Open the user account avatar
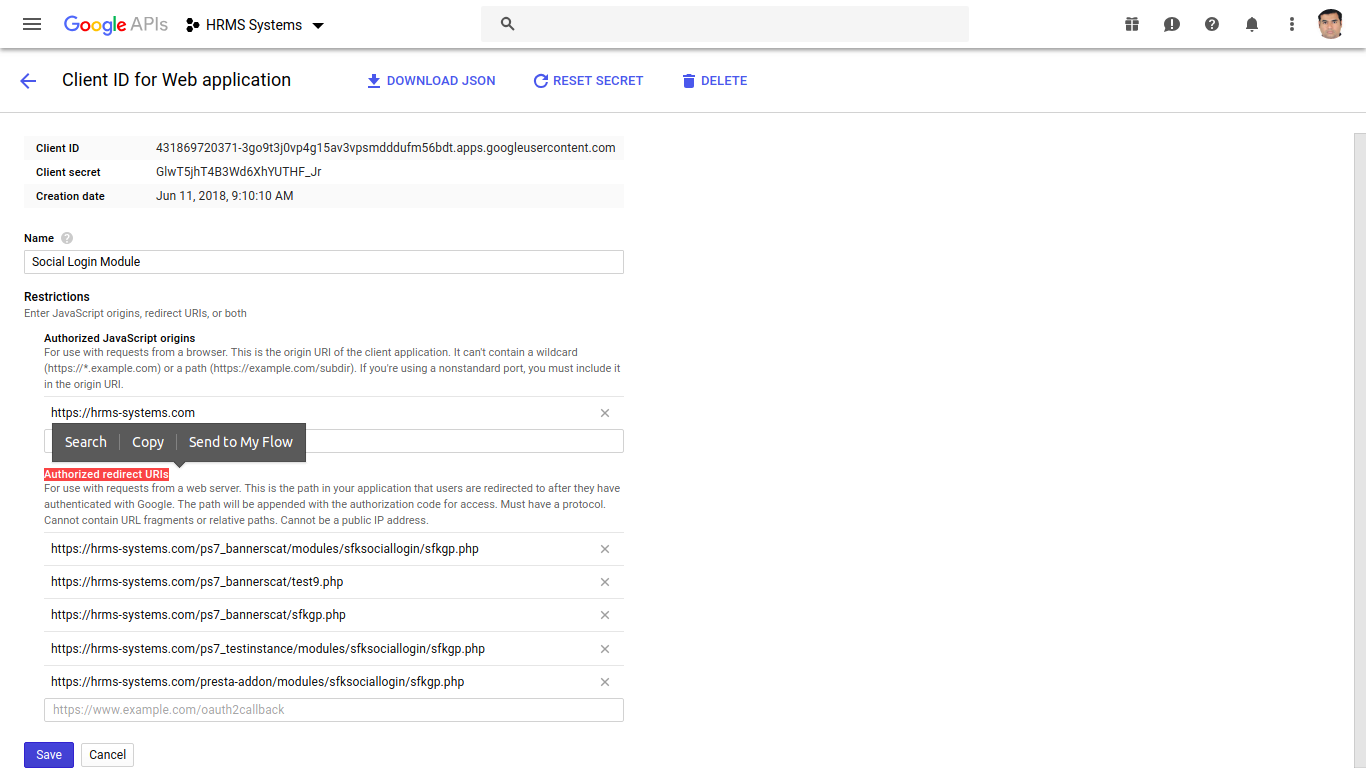The width and height of the screenshot is (1366, 768). (1330, 24)
